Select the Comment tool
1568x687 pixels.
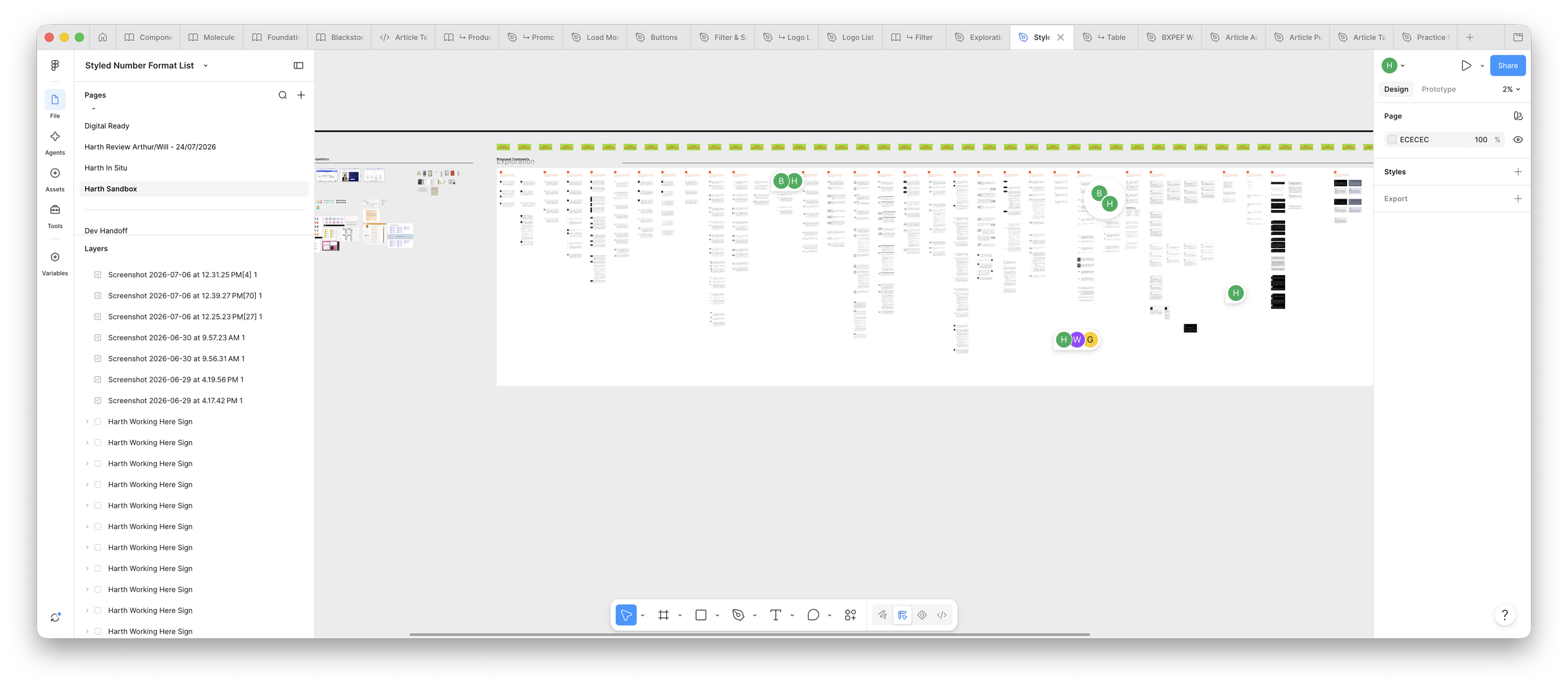[x=813, y=615]
